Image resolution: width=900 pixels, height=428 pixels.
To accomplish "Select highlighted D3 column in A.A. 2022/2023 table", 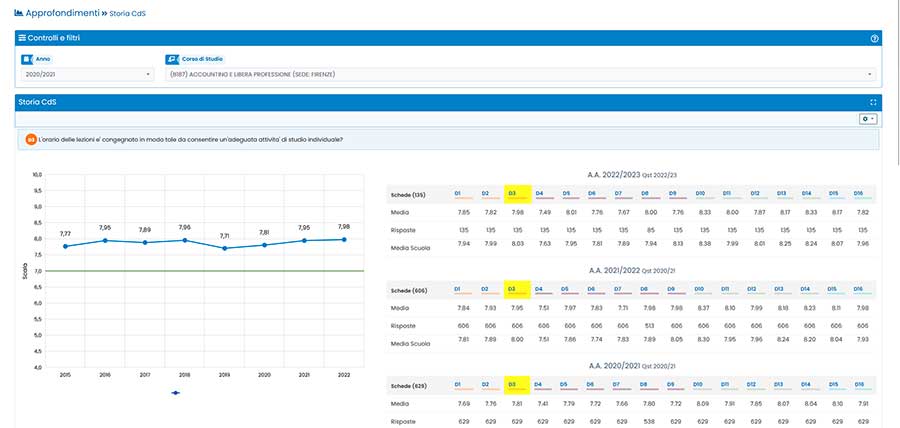I will tap(512, 193).
